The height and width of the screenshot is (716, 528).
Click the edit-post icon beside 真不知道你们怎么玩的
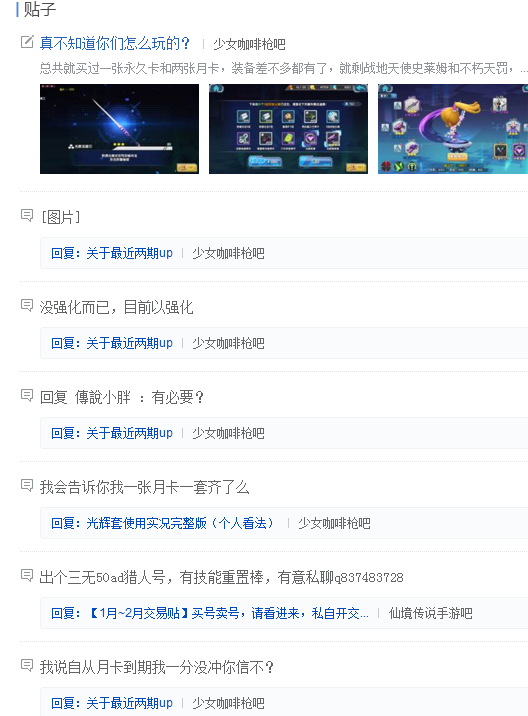(27, 42)
